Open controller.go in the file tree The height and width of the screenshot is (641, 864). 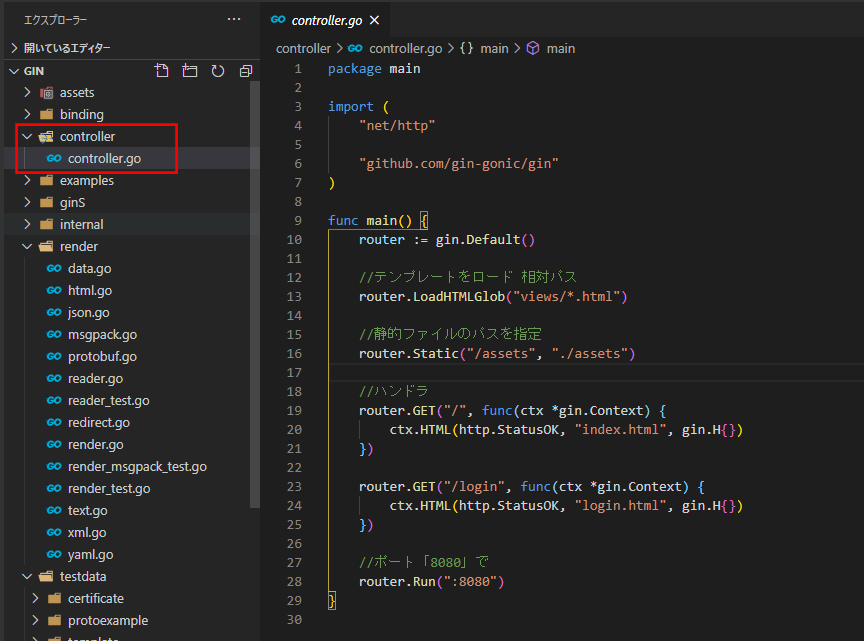pyautogui.click(x=104, y=158)
